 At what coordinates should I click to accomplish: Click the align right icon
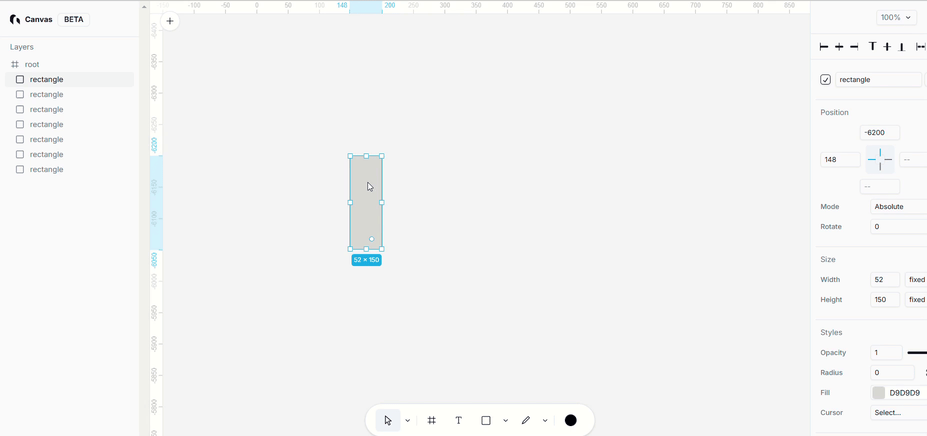click(854, 47)
